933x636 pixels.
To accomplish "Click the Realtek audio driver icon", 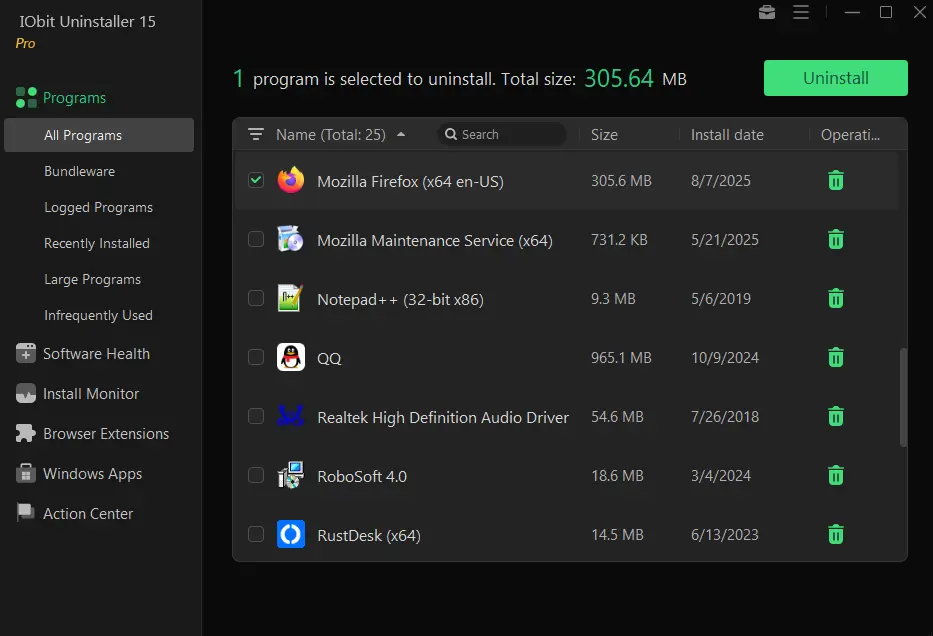I will (290, 416).
